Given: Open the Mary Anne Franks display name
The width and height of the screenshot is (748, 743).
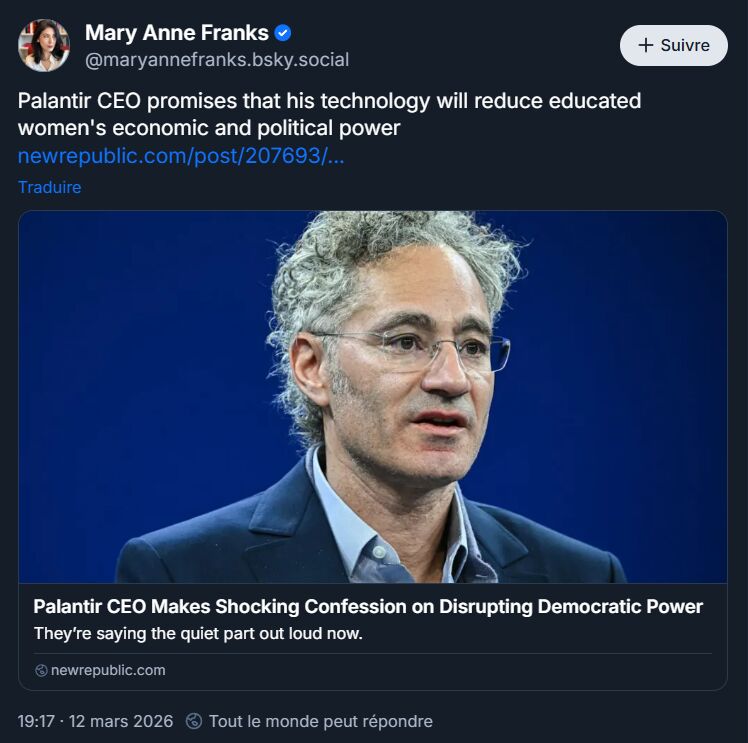Looking at the screenshot, I should (176, 33).
